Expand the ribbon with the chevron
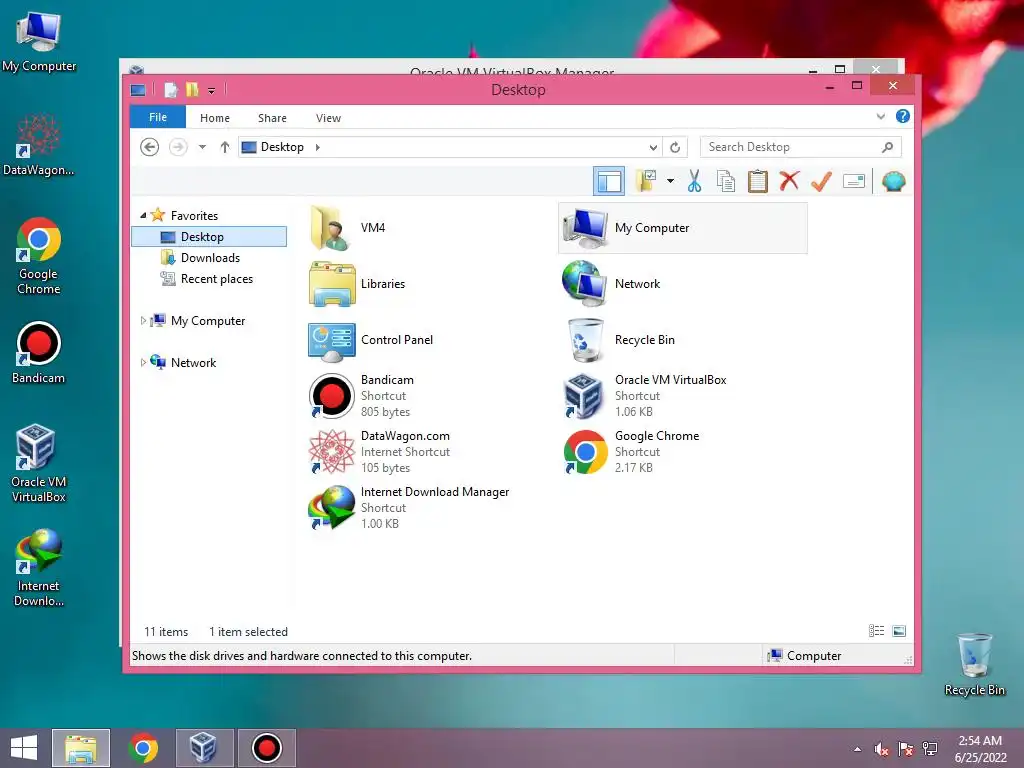The image size is (1024, 768). click(880, 117)
